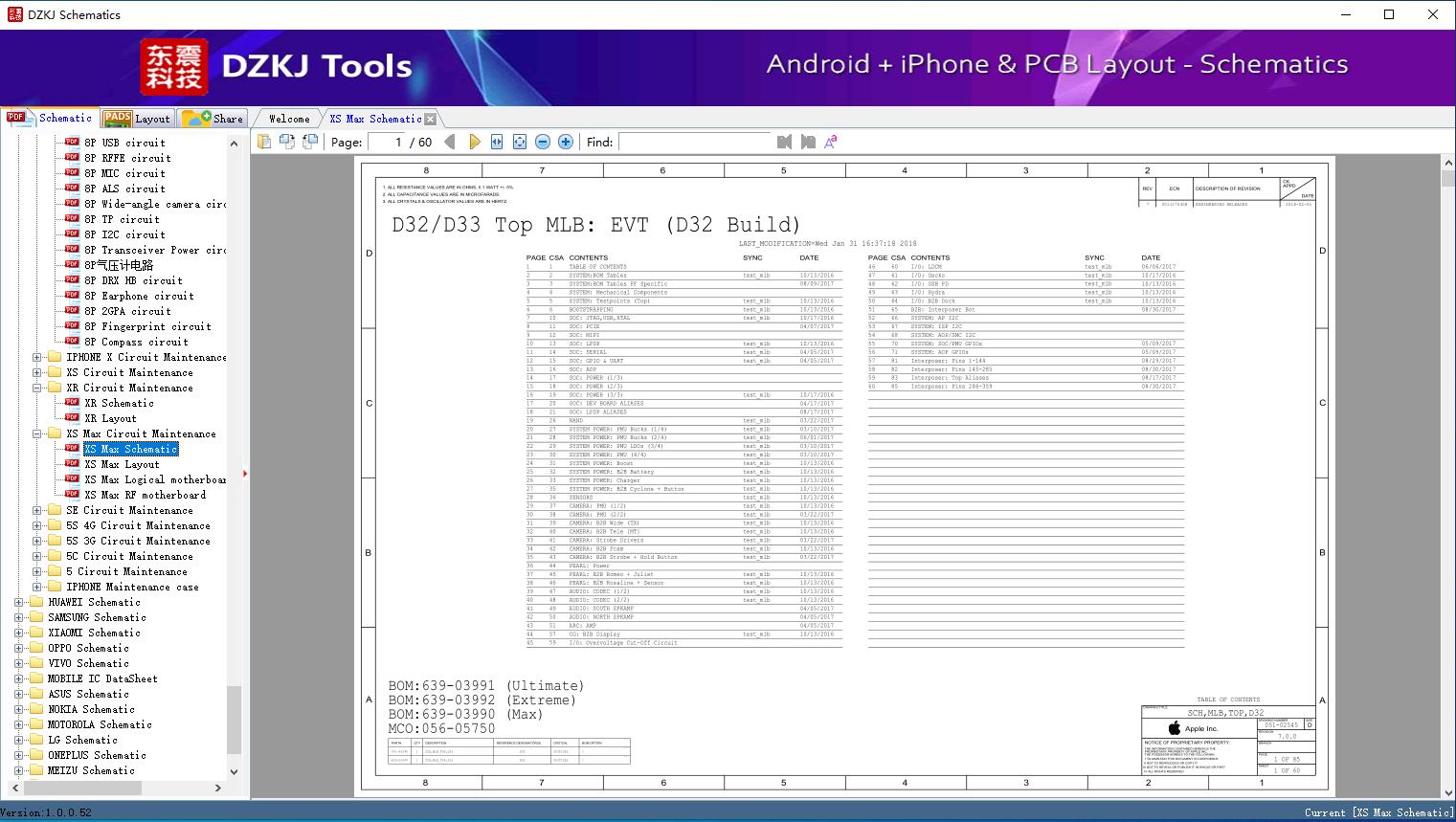
Task: Click the find previous match icon
Action: coord(785,142)
